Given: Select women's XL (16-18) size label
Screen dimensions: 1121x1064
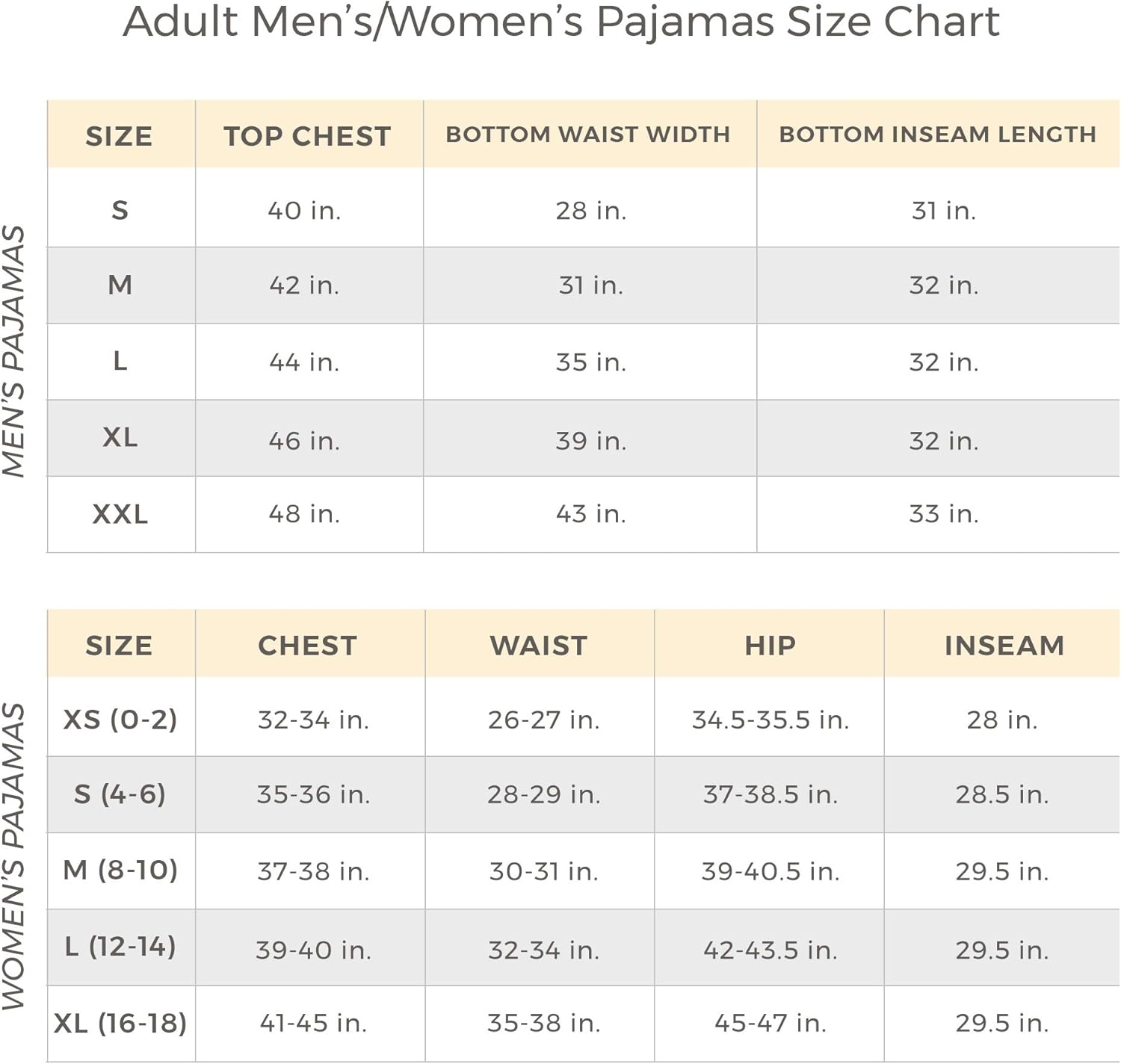Looking at the screenshot, I should (x=120, y=1023).
